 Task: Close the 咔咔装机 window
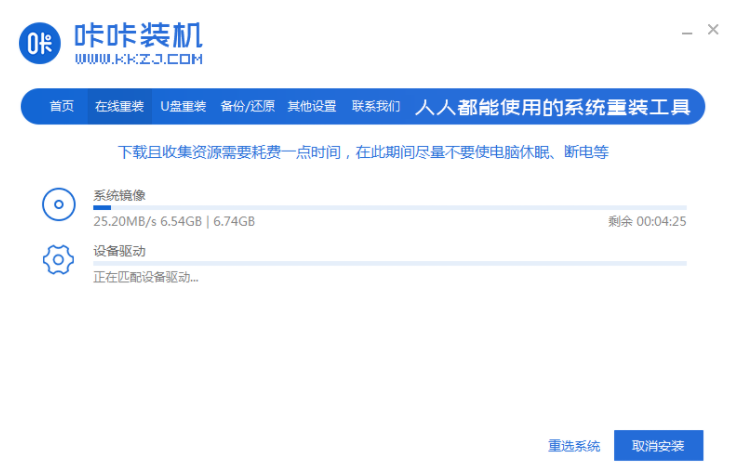pos(713,30)
